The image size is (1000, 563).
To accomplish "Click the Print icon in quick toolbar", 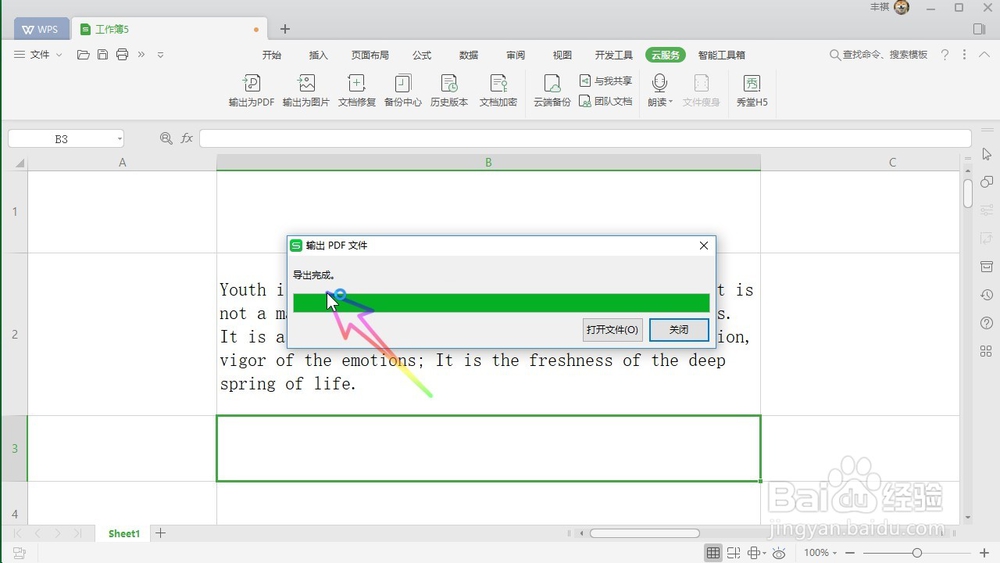I will [x=122, y=55].
